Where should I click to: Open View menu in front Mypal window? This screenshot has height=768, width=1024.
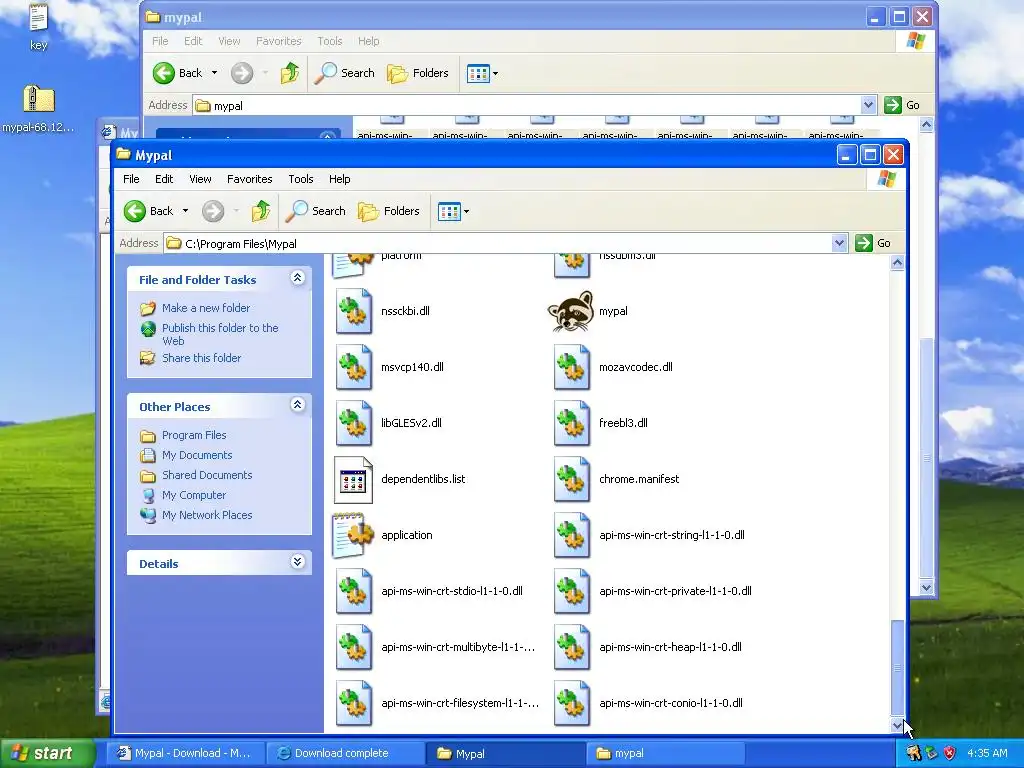point(200,179)
